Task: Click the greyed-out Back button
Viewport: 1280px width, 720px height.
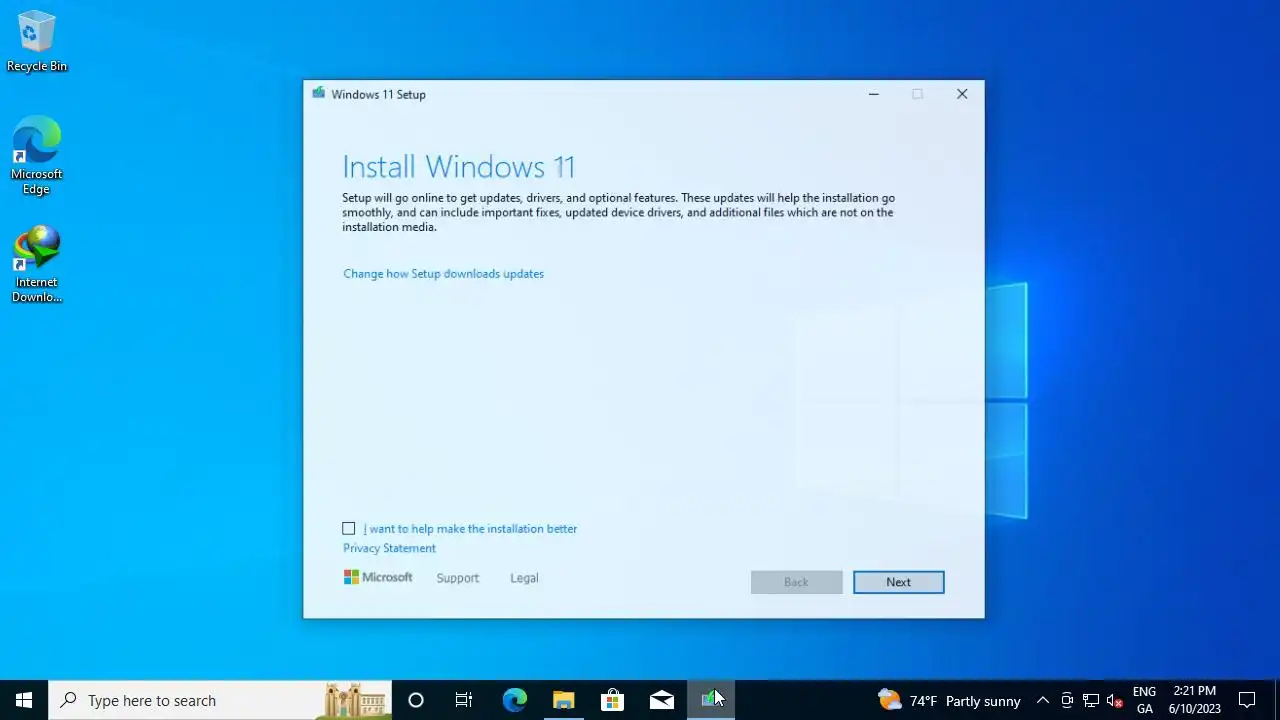Action: pyautogui.click(x=796, y=582)
